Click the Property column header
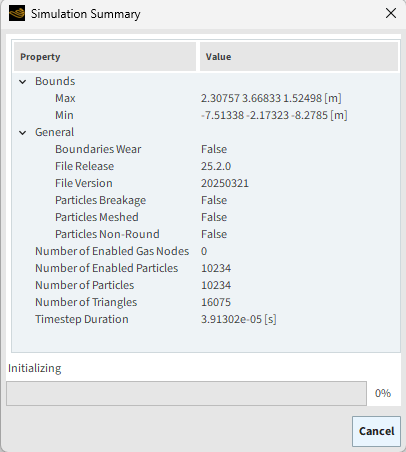The width and height of the screenshot is (406, 452). click(105, 57)
